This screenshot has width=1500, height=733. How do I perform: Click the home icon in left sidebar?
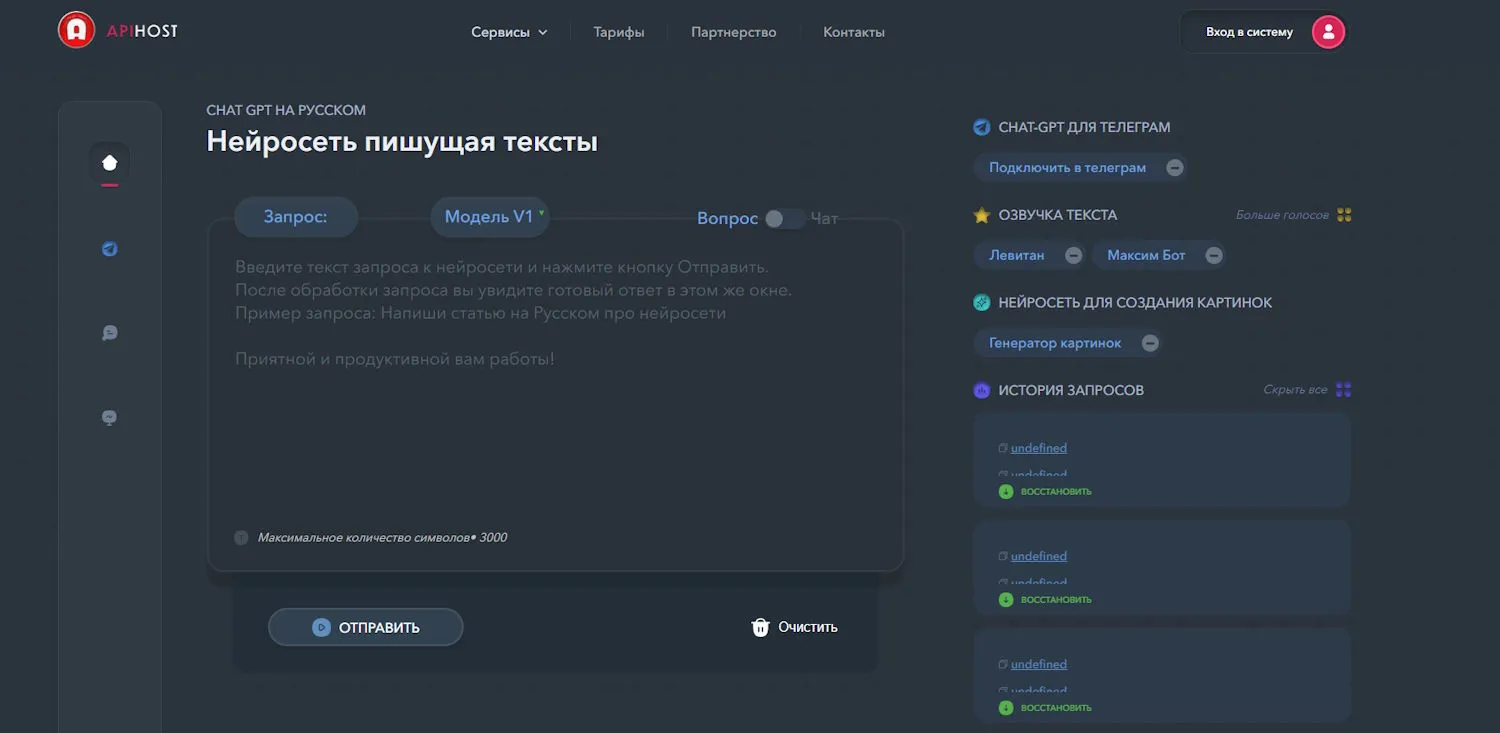(110, 163)
